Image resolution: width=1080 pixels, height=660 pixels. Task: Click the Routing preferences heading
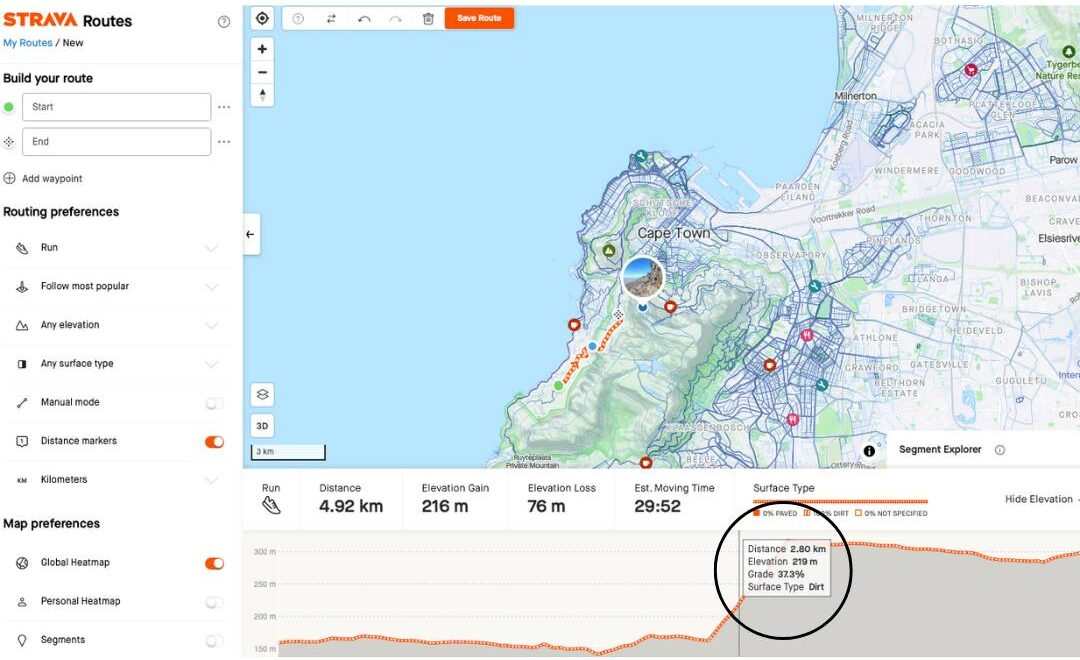click(61, 212)
